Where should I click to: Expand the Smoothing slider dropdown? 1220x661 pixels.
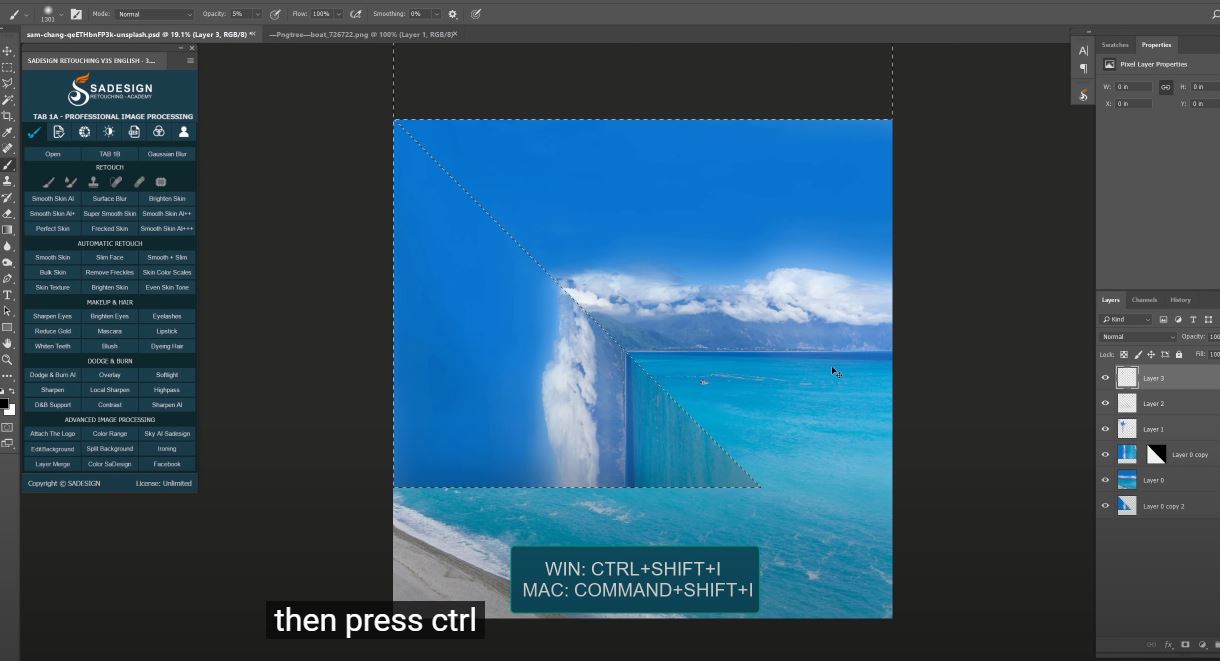point(438,14)
